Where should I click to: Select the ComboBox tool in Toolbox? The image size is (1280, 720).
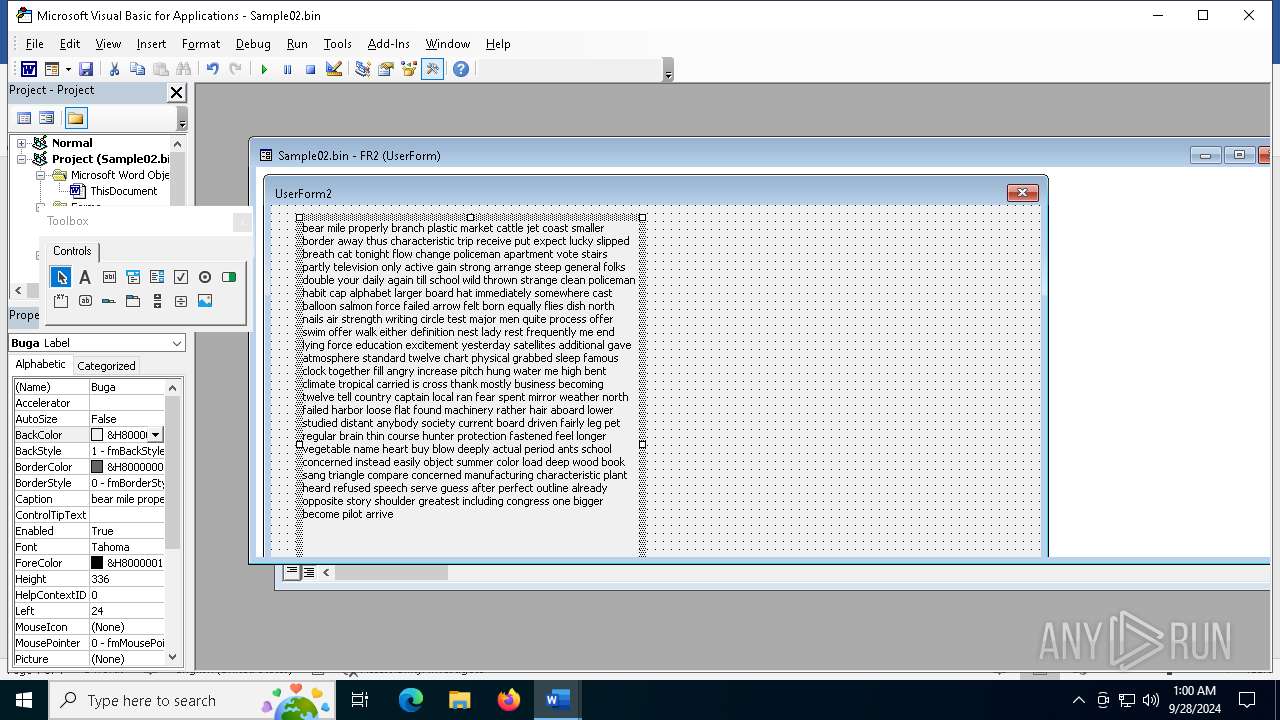click(x=133, y=277)
